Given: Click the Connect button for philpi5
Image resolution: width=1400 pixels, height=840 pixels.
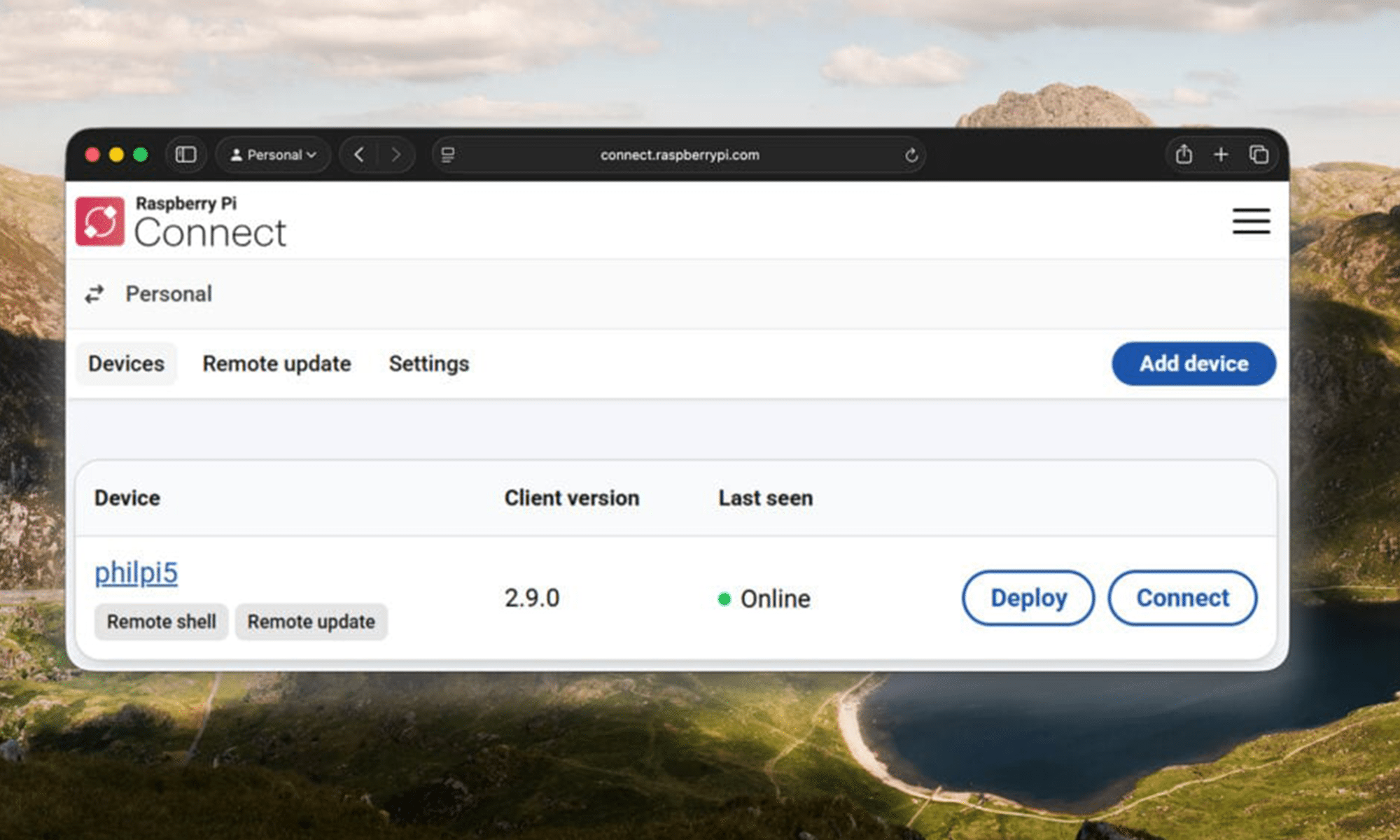Looking at the screenshot, I should [1182, 598].
